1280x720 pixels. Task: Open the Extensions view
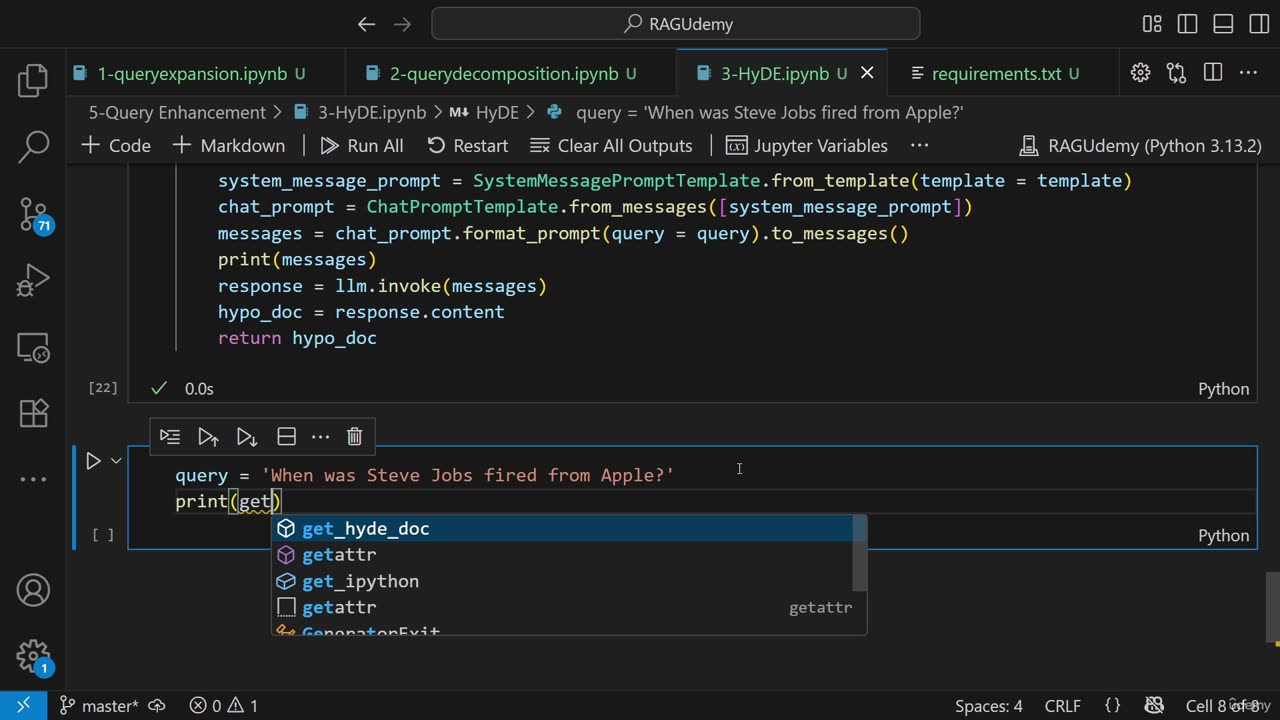[x=33, y=412]
